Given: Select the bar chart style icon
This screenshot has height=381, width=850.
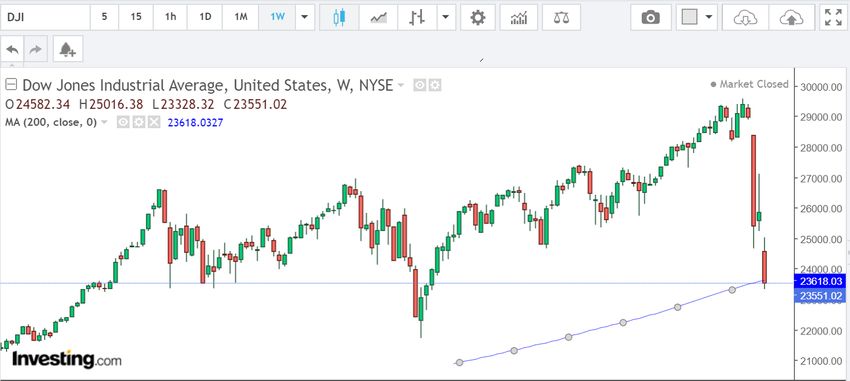Looking at the screenshot, I should pos(417,17).
